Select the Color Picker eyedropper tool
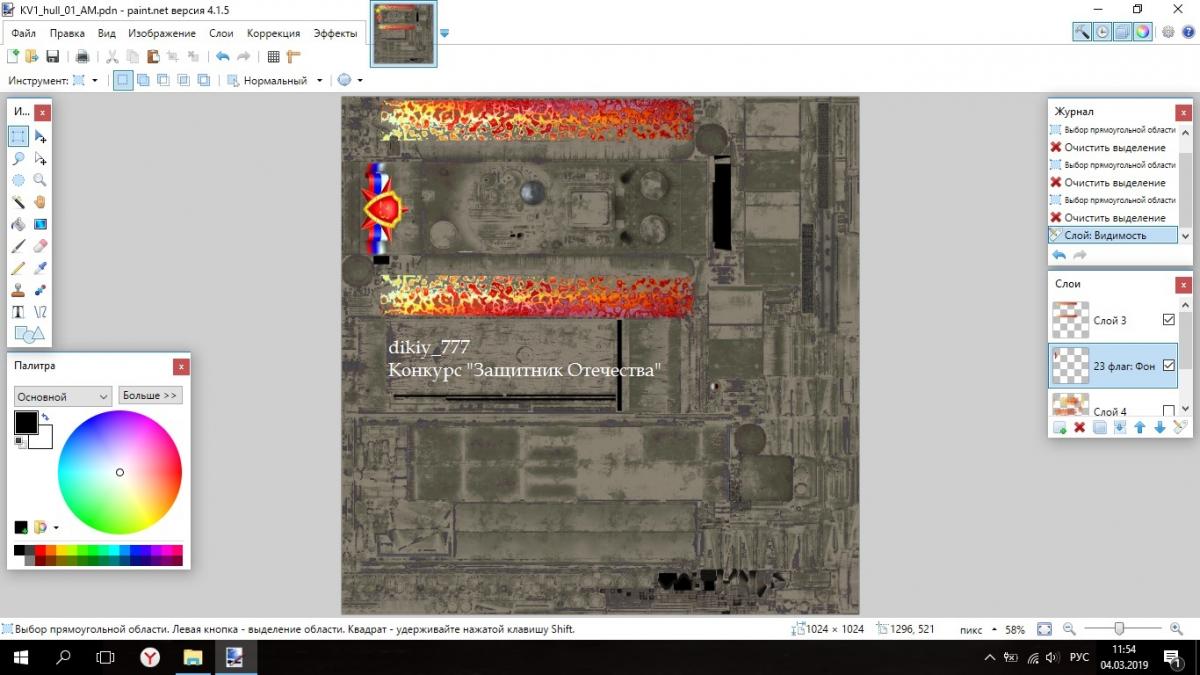Screen dimensions: 1200x675 click(40, 268)
